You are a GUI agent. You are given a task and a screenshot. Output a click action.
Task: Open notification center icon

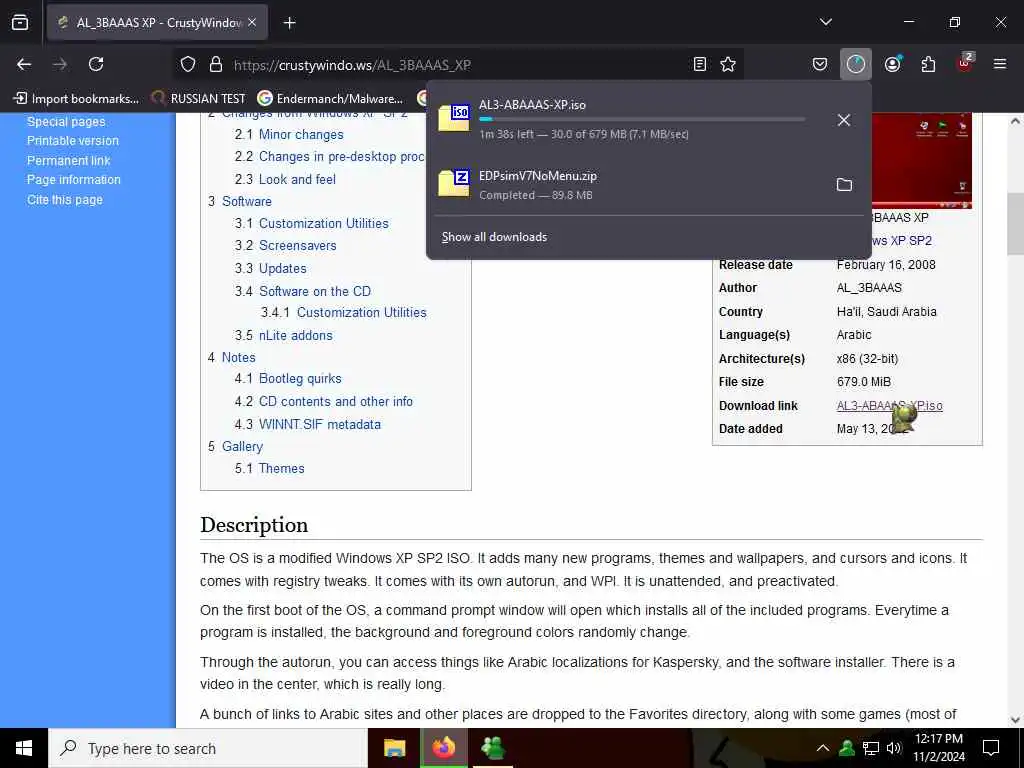pyautogui.click(x=991, y=748)
